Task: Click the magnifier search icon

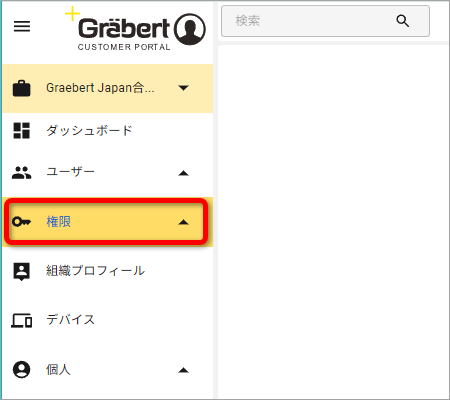Action: point(403,21)
